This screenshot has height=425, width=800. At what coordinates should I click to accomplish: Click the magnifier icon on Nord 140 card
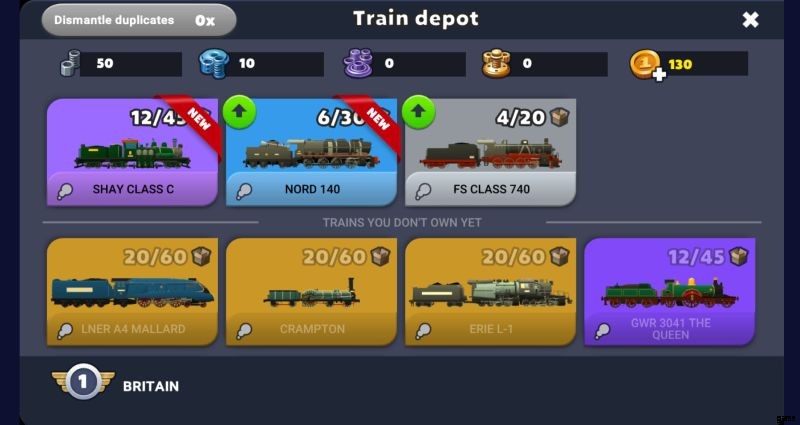click(x=243, y=191)
